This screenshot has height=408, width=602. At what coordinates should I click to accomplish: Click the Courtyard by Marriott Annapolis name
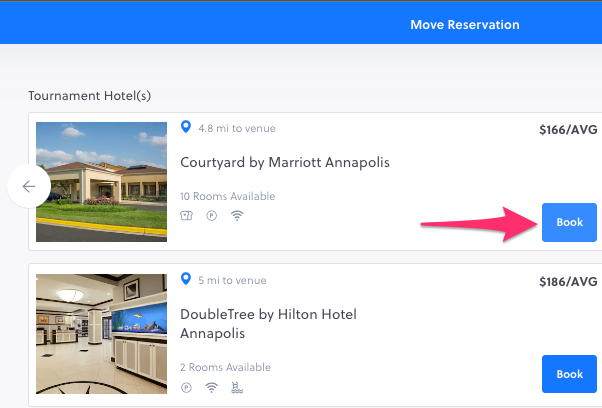tap(285, 162)
